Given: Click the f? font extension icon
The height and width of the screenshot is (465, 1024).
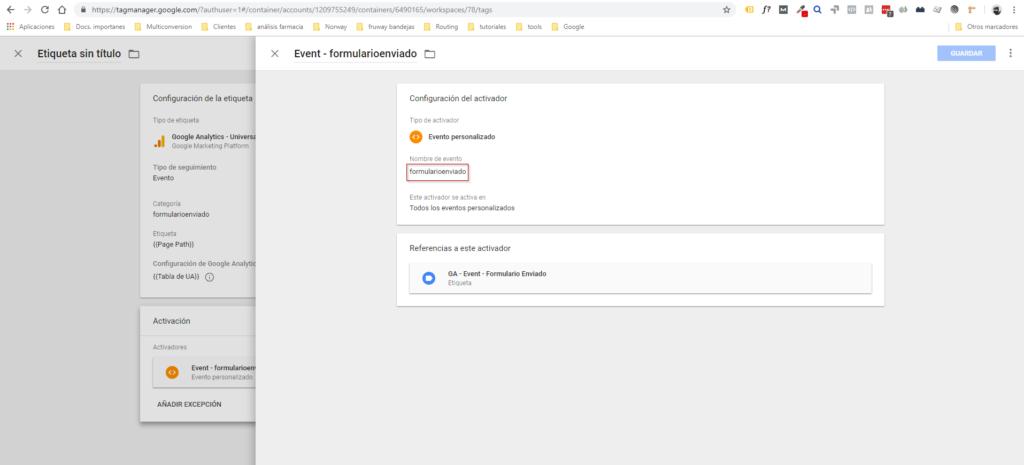Looking at the screenshot, I should pos(767,10).
